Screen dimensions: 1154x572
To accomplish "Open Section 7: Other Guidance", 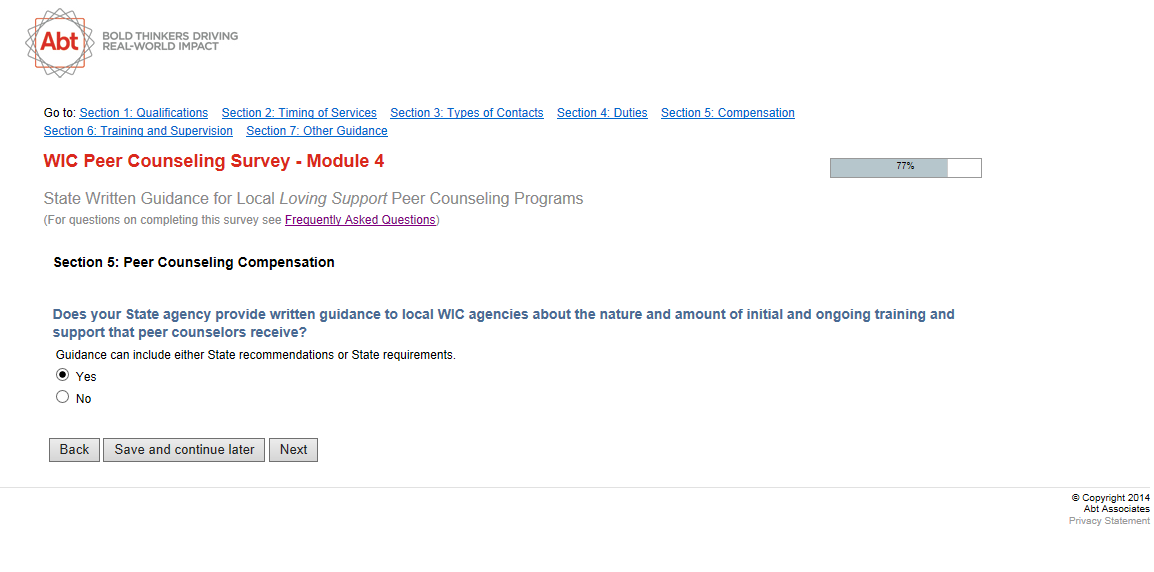I will tap(317, 131).
